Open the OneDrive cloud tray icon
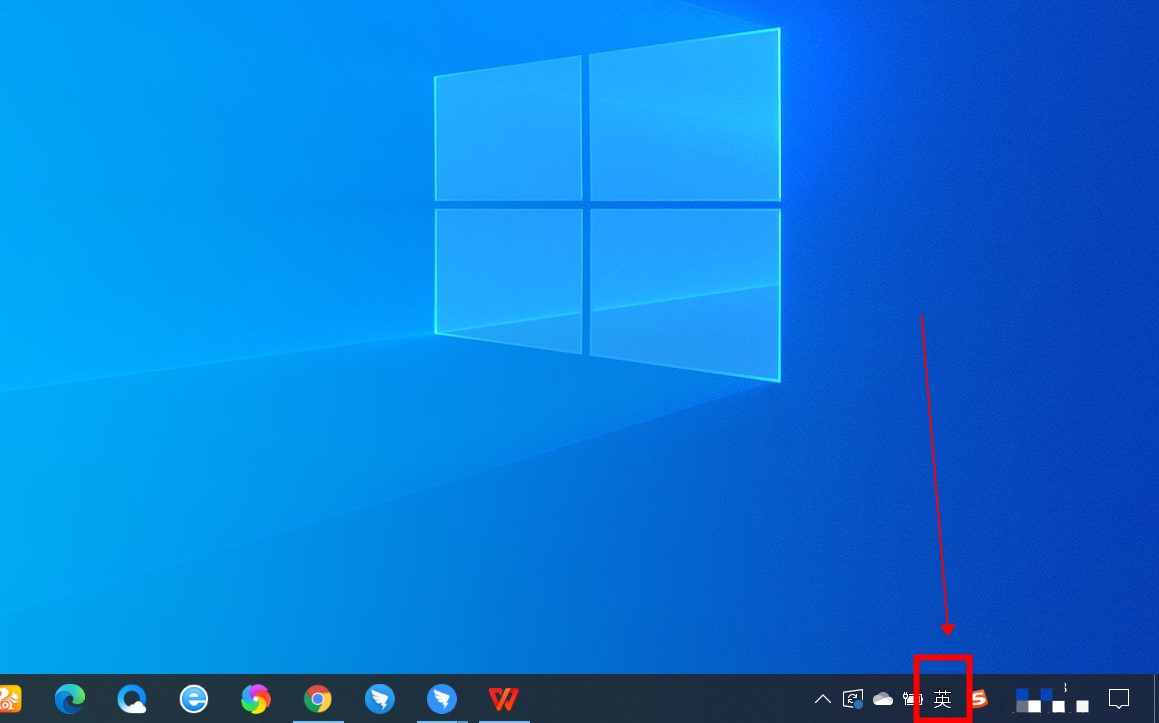 tap(883, 698)
